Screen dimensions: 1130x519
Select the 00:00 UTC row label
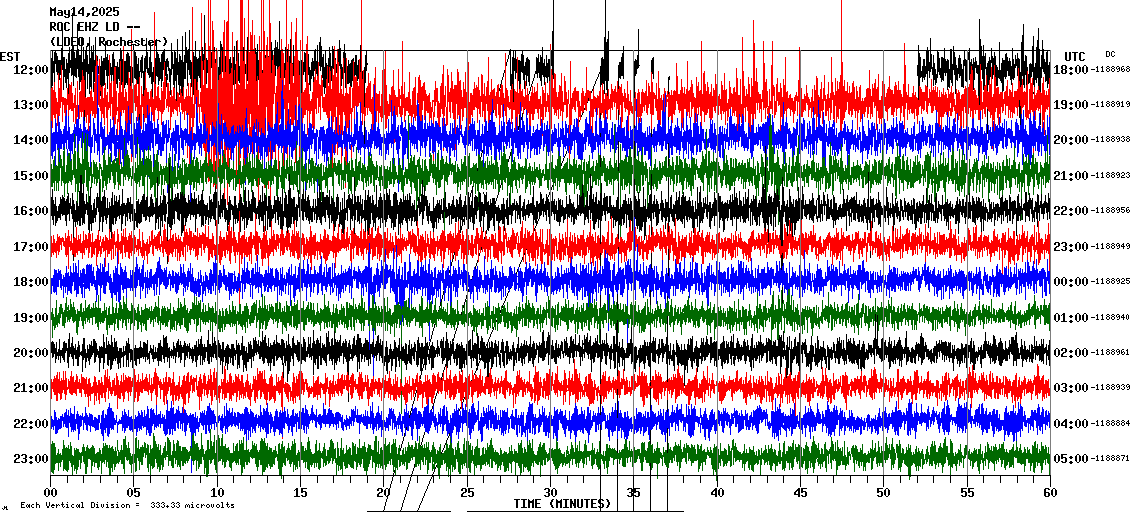(x=1069, y=282)
